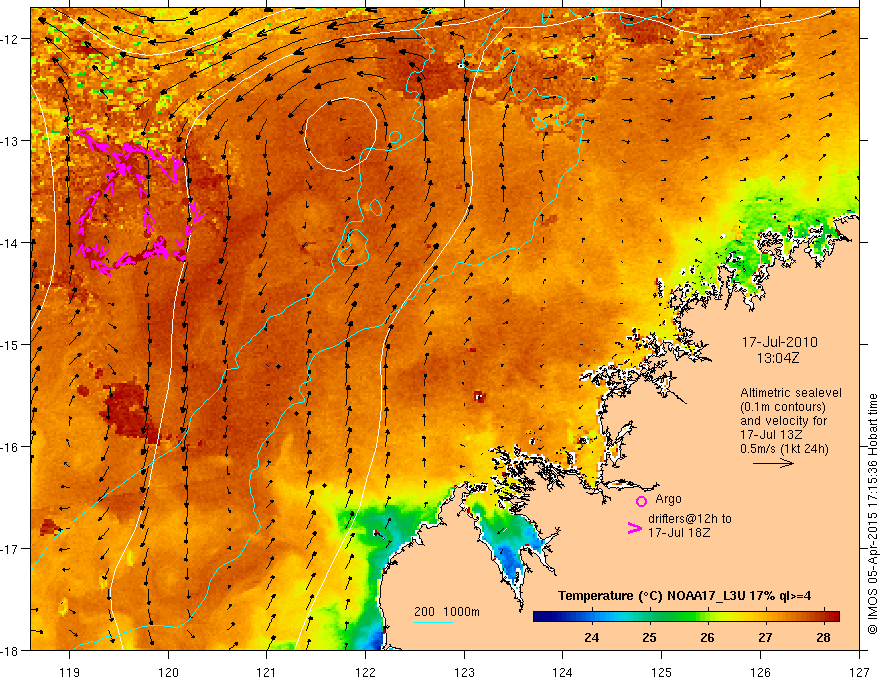Click the 'and velocity for' text line

tap(783, 421)
